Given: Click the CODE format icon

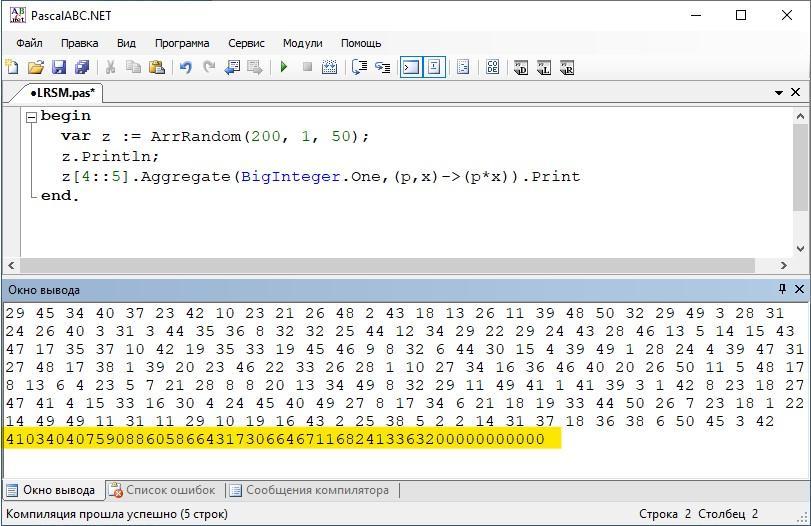Looking at the screenshot, I should click(492, 67).
